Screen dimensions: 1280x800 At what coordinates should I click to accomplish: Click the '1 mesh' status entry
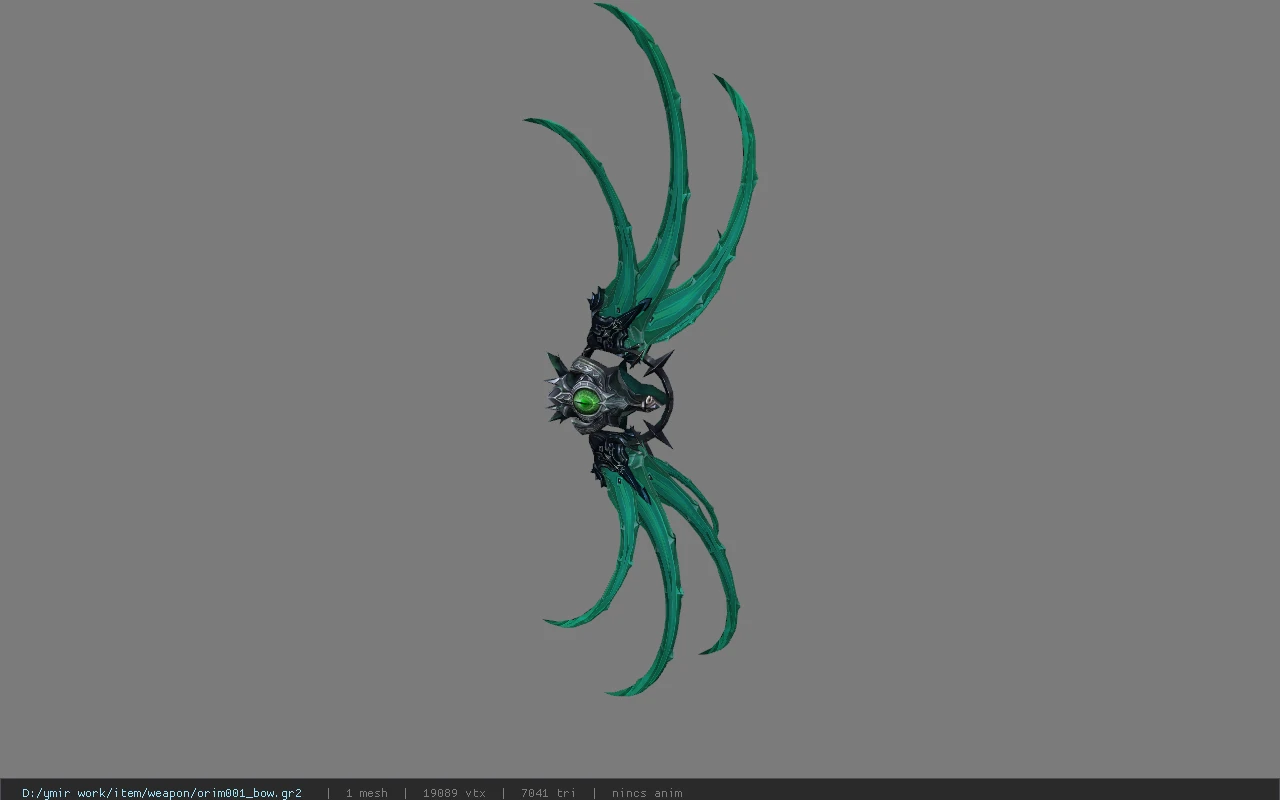coord(367,793)
